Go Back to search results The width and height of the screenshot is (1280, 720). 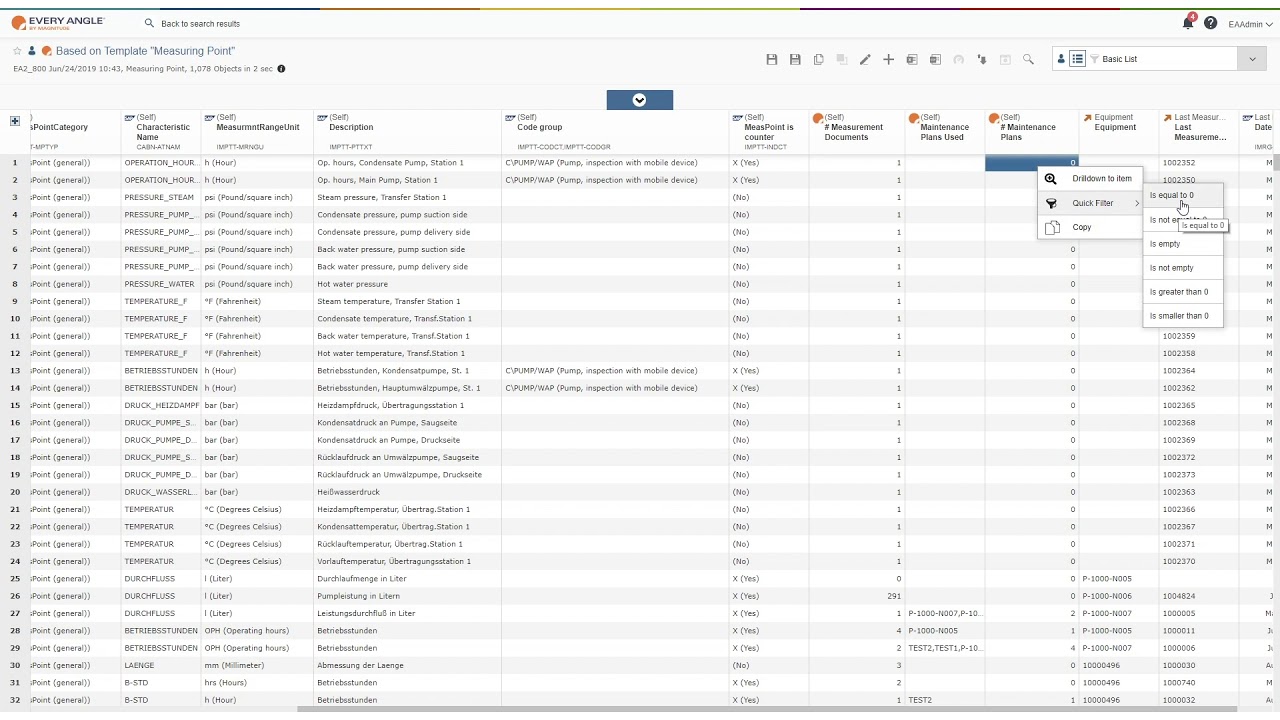(200, 24)
